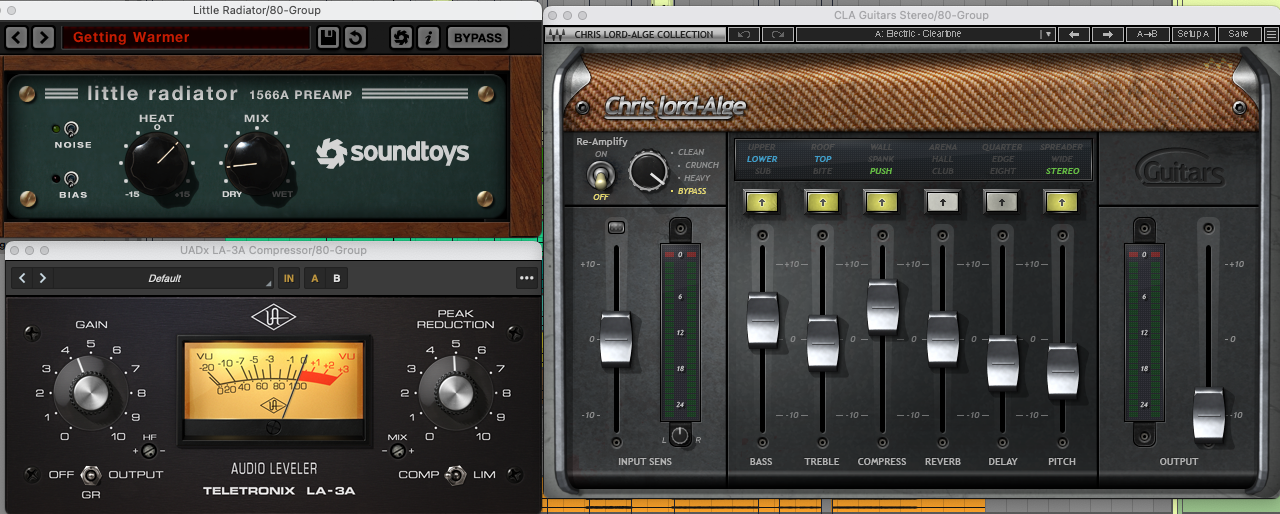Select the B setting on LA-3A
The image size is (1280, 514).
(336, 278)
